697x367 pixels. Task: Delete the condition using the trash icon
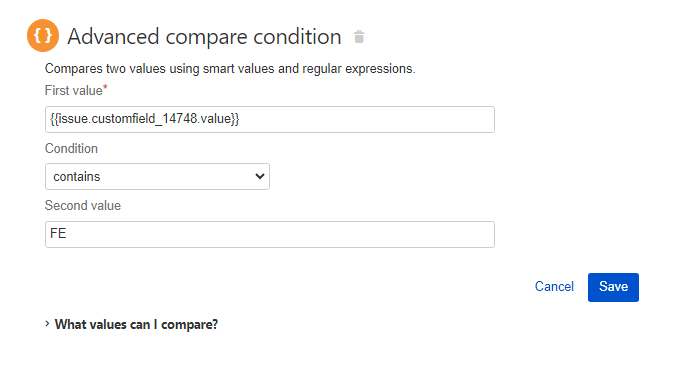(x=359, y=37)
